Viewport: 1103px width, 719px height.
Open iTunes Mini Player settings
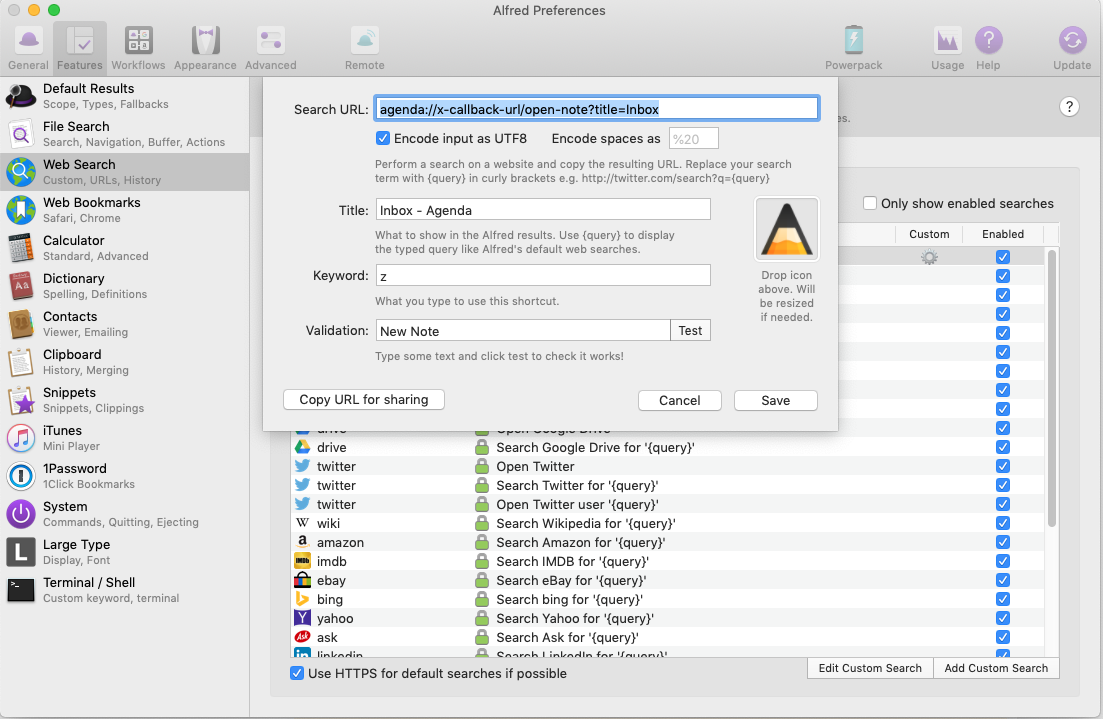125,438
